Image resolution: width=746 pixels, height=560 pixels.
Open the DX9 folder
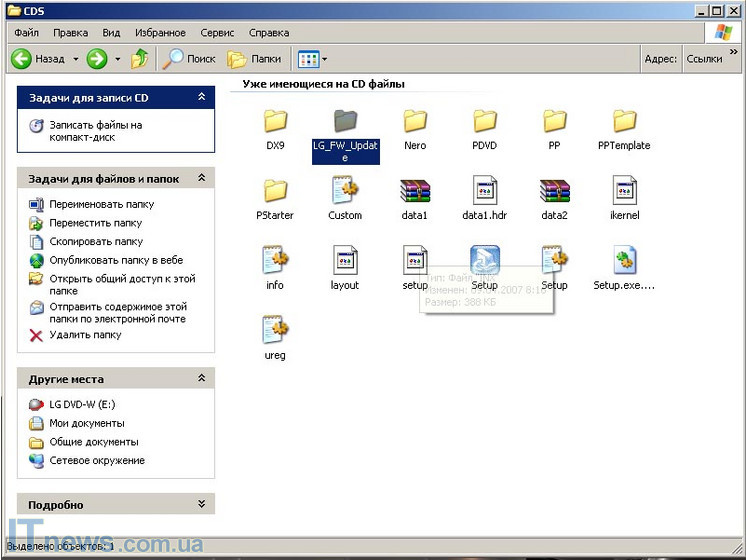275,122
